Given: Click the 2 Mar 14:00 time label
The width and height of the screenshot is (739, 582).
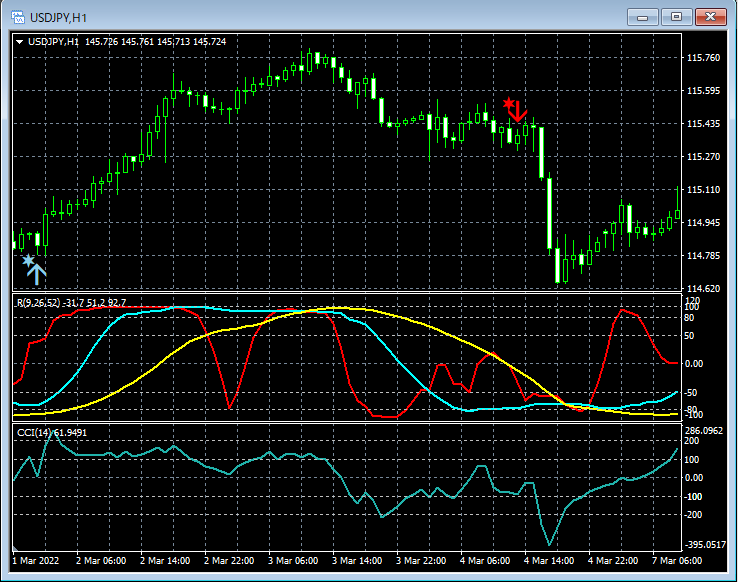Looking at the screenshot, I should 165,561.
